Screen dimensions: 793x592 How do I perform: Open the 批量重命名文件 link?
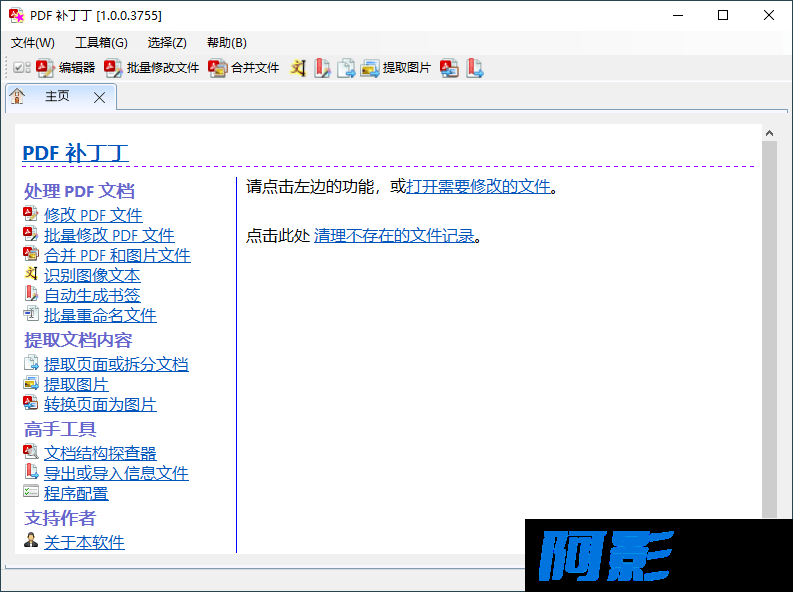(x=100, y=315)
